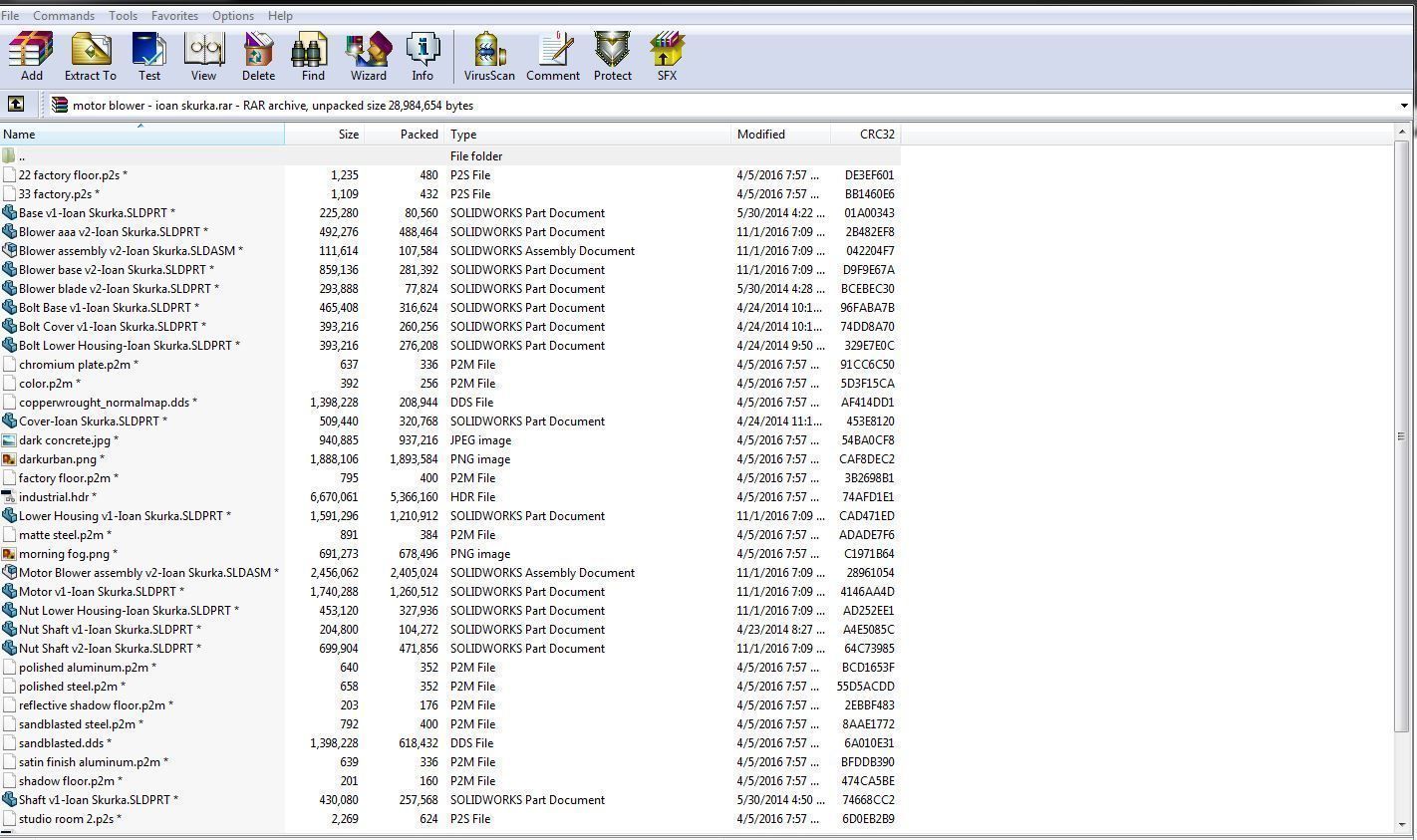Screen dimensions: 1417x840
Task: Select file 'polished aluminum.p2m'
Action: coord(88,667)
